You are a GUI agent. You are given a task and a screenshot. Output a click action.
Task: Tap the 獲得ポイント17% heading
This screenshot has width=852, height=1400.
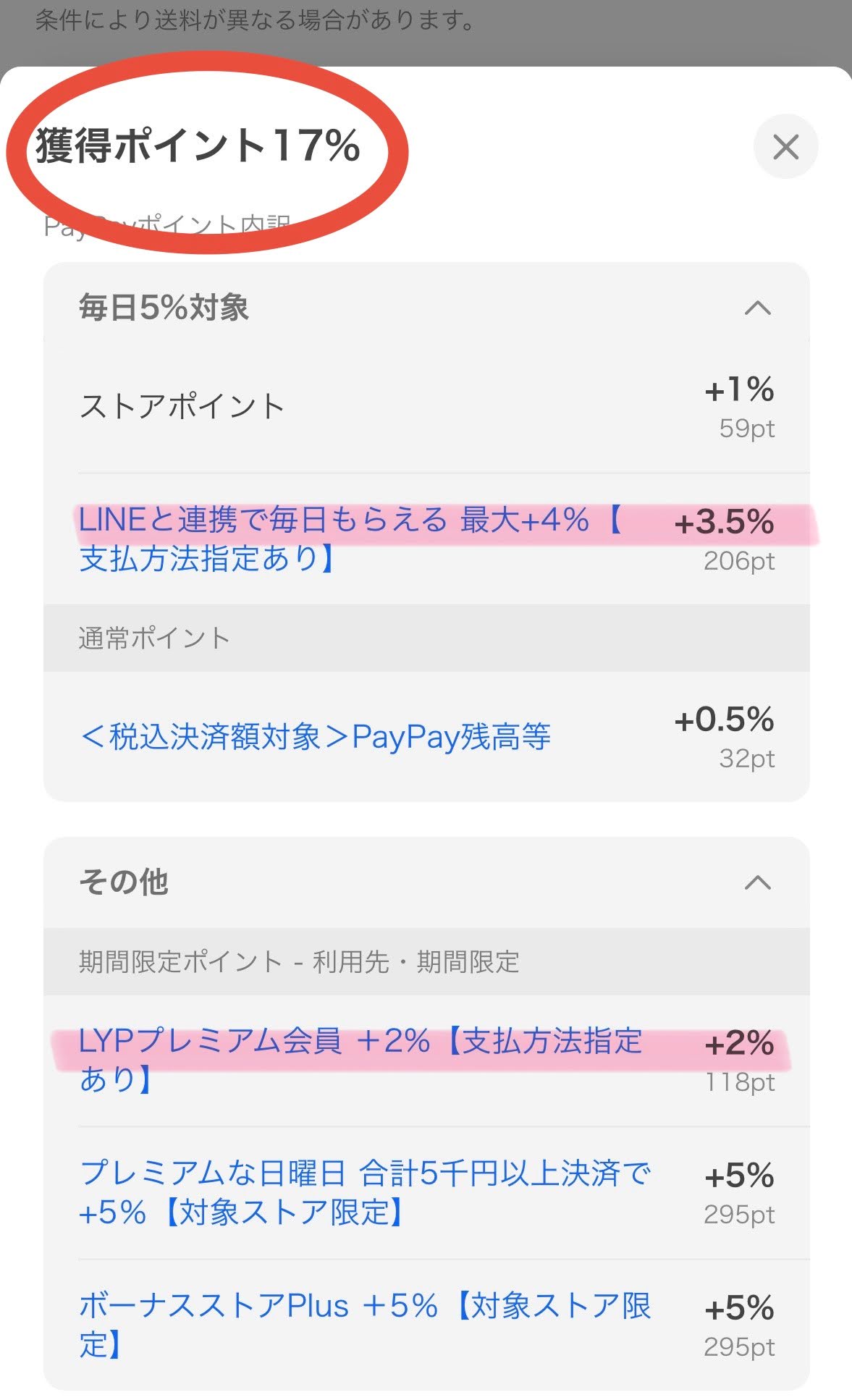tap(198, 145)
